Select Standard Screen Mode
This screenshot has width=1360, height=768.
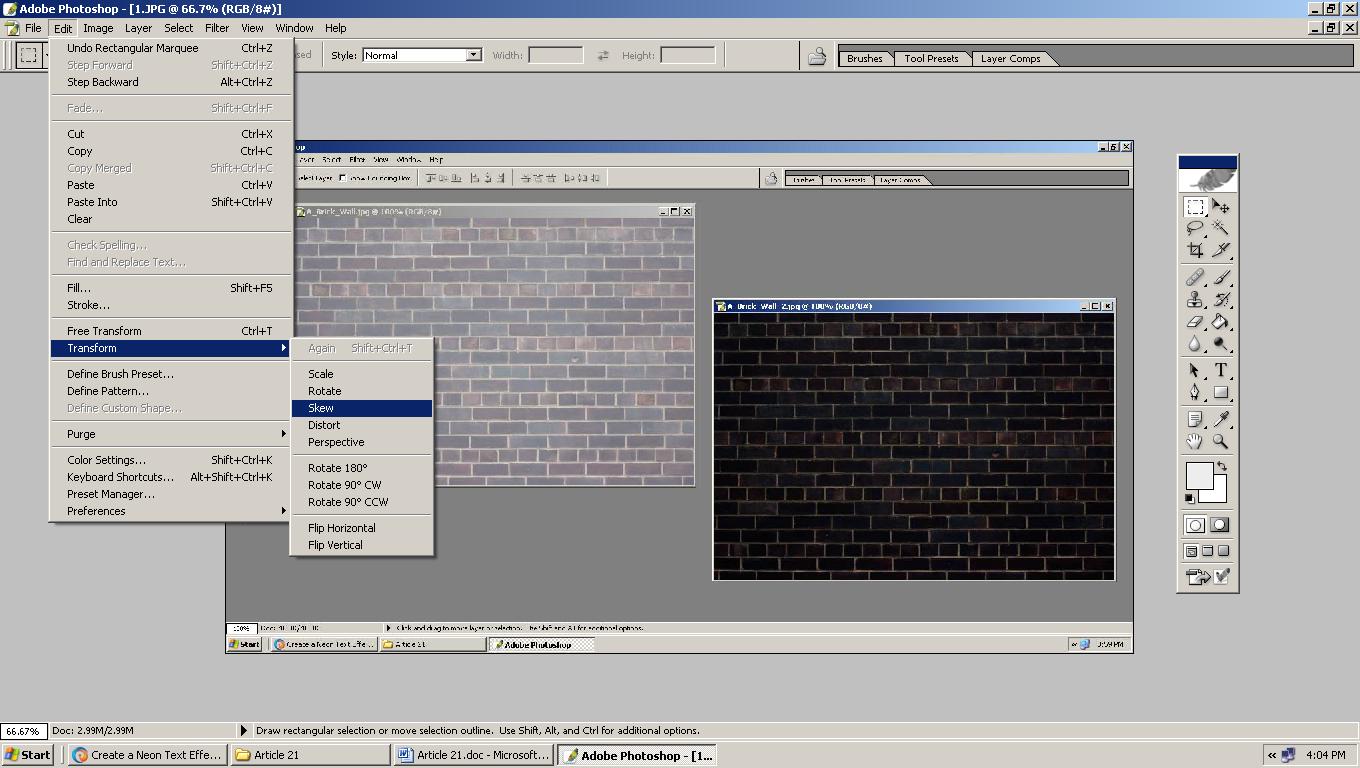[x=1192, y=551]
